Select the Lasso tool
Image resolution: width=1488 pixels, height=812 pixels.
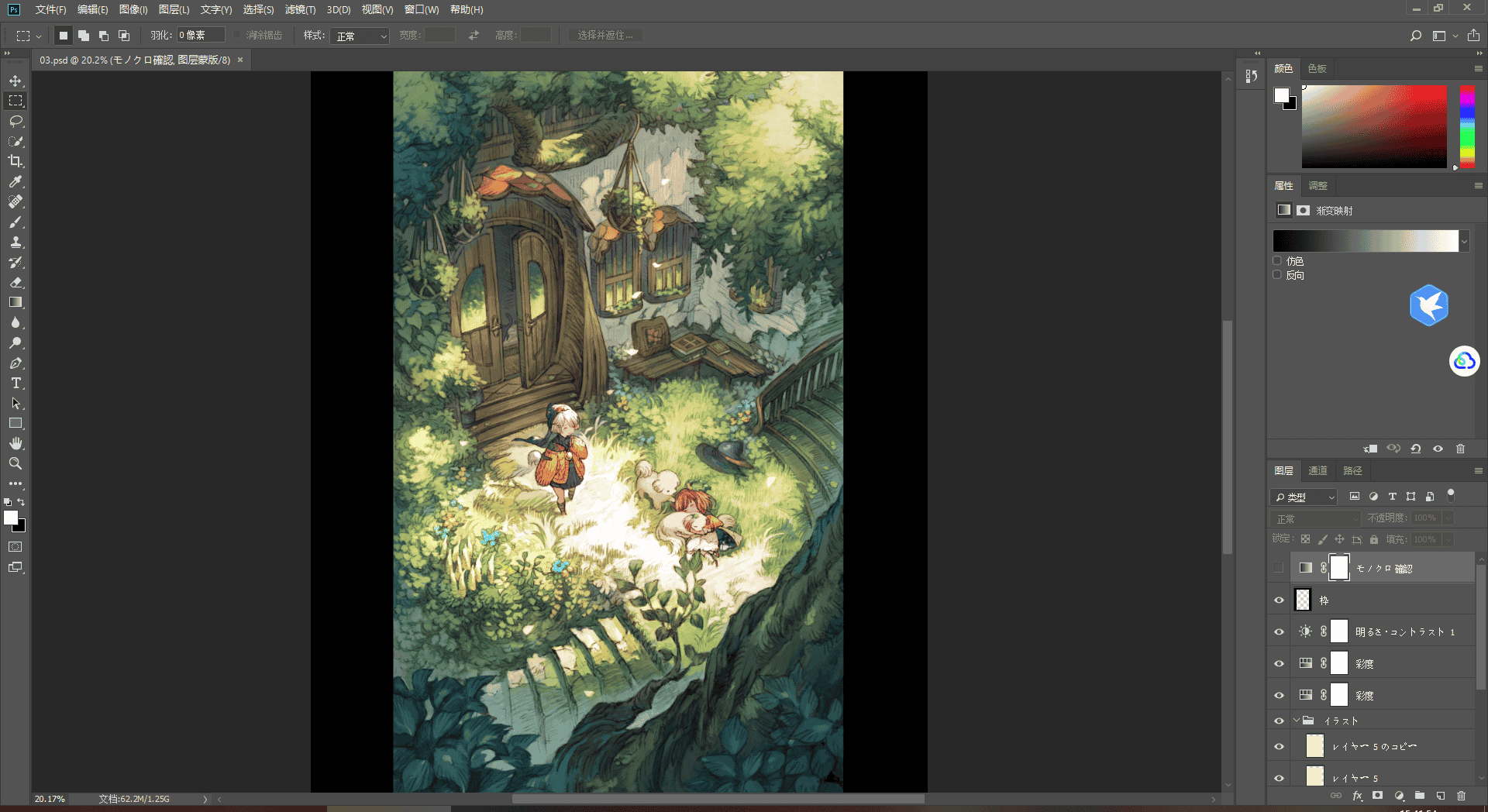click(x=15, y=121)
